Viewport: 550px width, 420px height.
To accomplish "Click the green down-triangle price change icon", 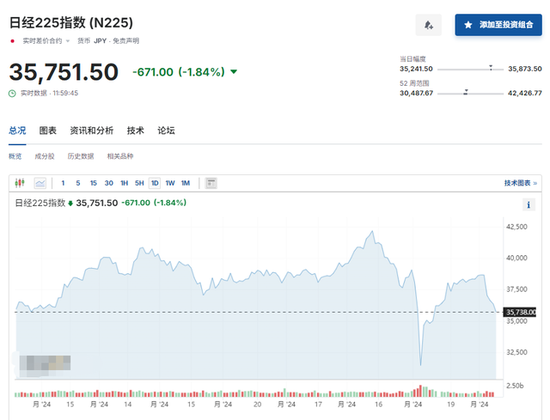I will tap(234, 72).
